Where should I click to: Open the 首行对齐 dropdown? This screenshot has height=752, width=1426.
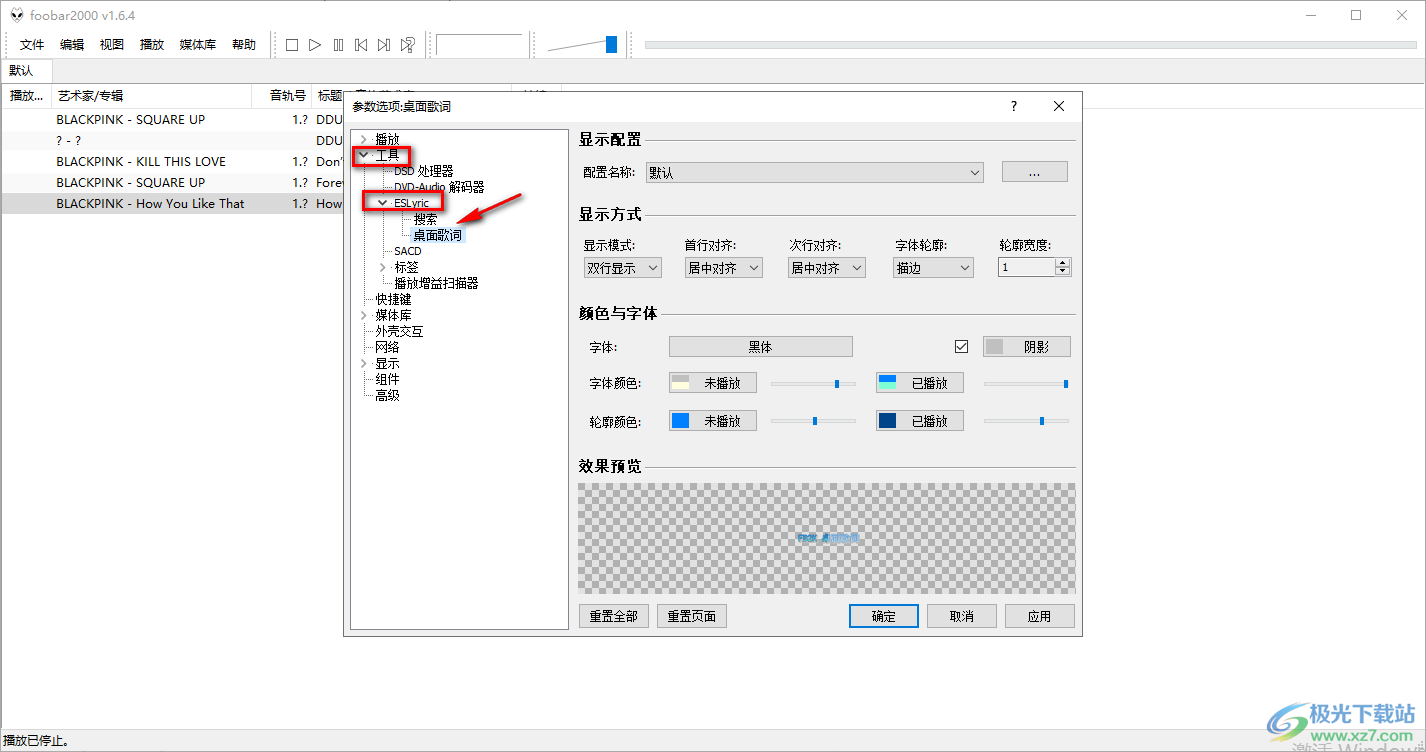tap(724, 268)
